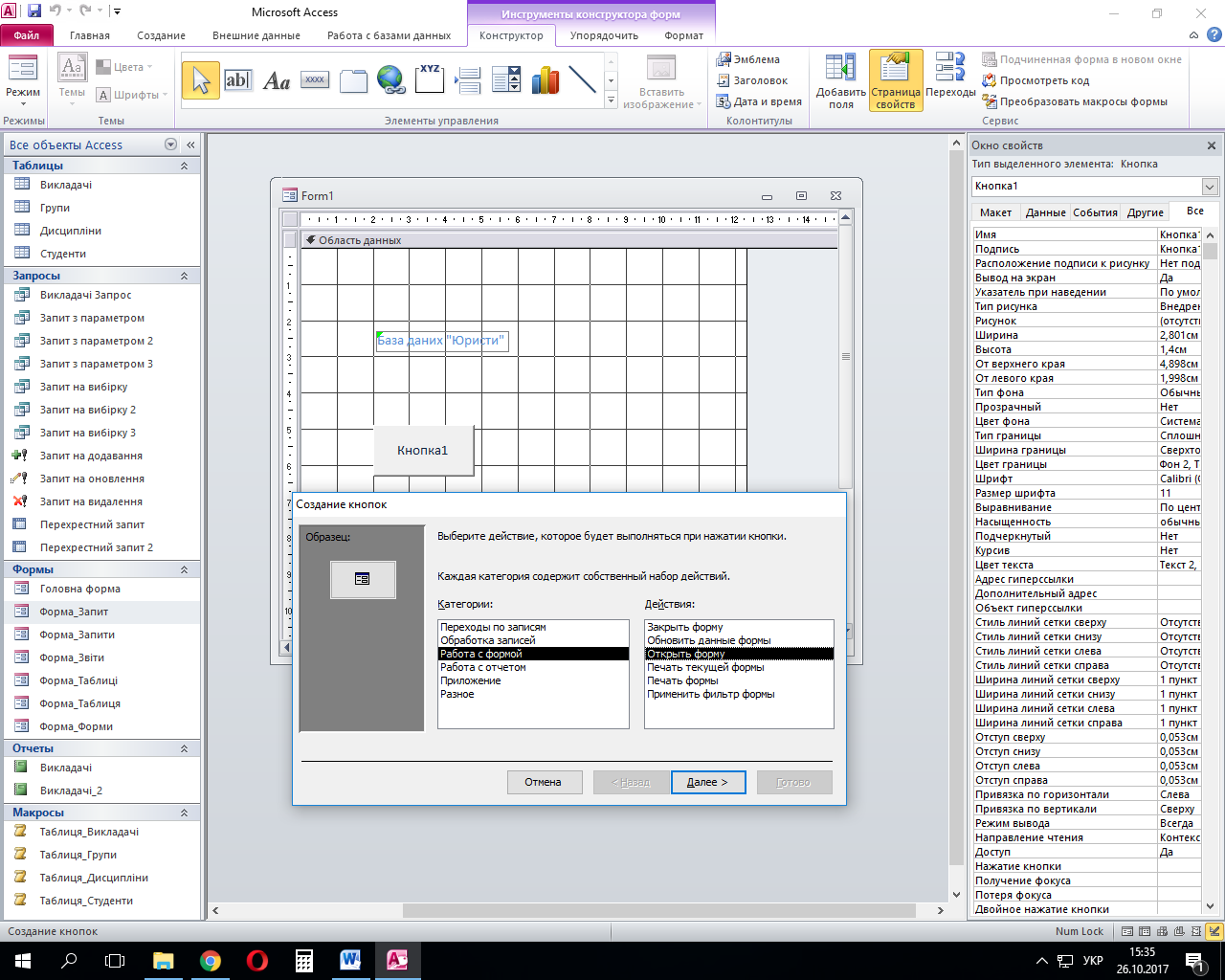Screen dimensions: 1225x980
Task: Open Word from the Windows taskbar
Action: (x=350, y=960)
